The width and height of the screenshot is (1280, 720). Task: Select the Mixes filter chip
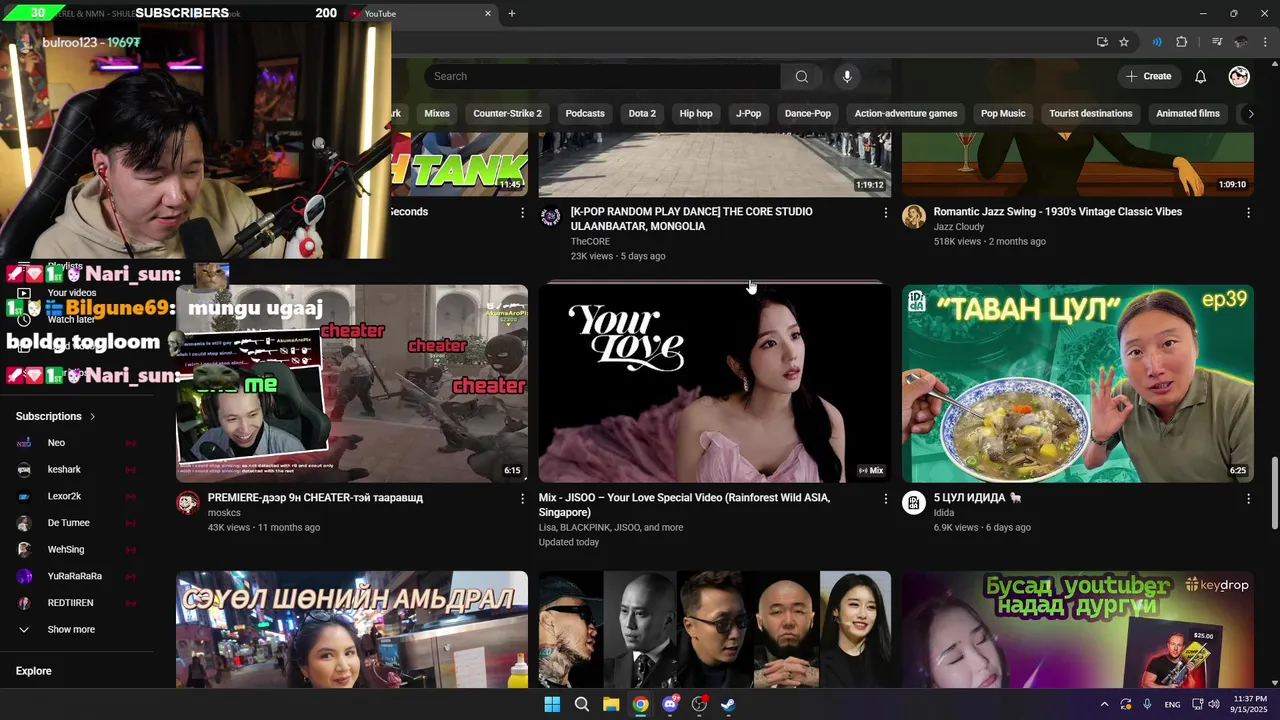pyautogui.click(x=437, y=113)
